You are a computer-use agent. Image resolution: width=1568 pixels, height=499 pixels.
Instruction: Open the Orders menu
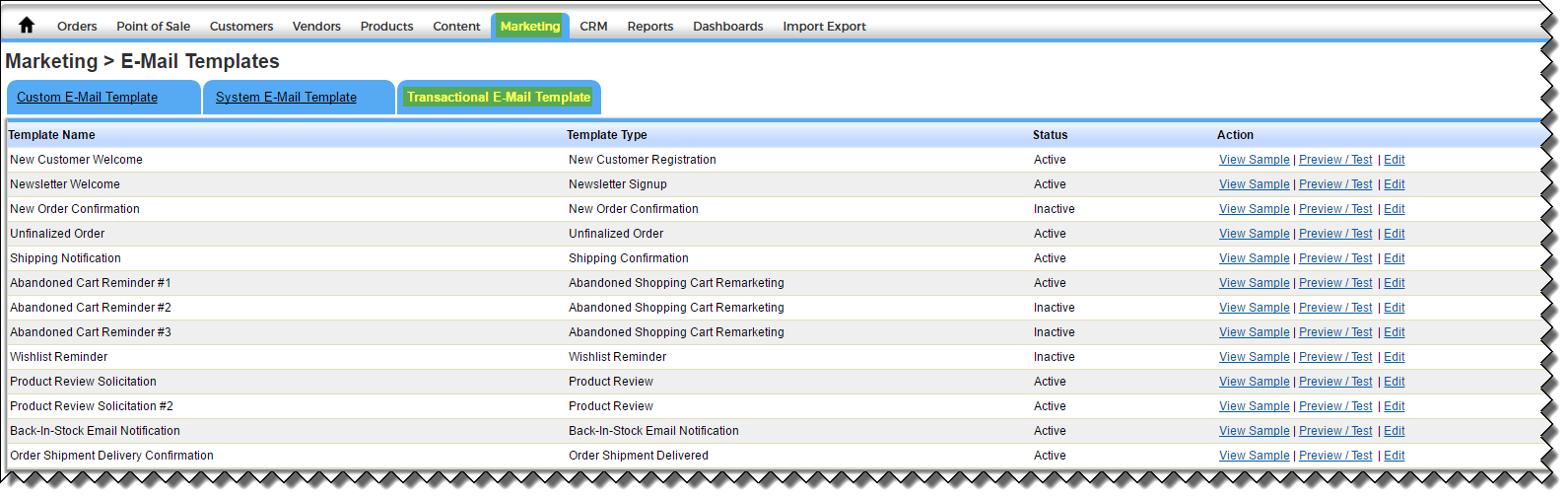coord(77,27)
